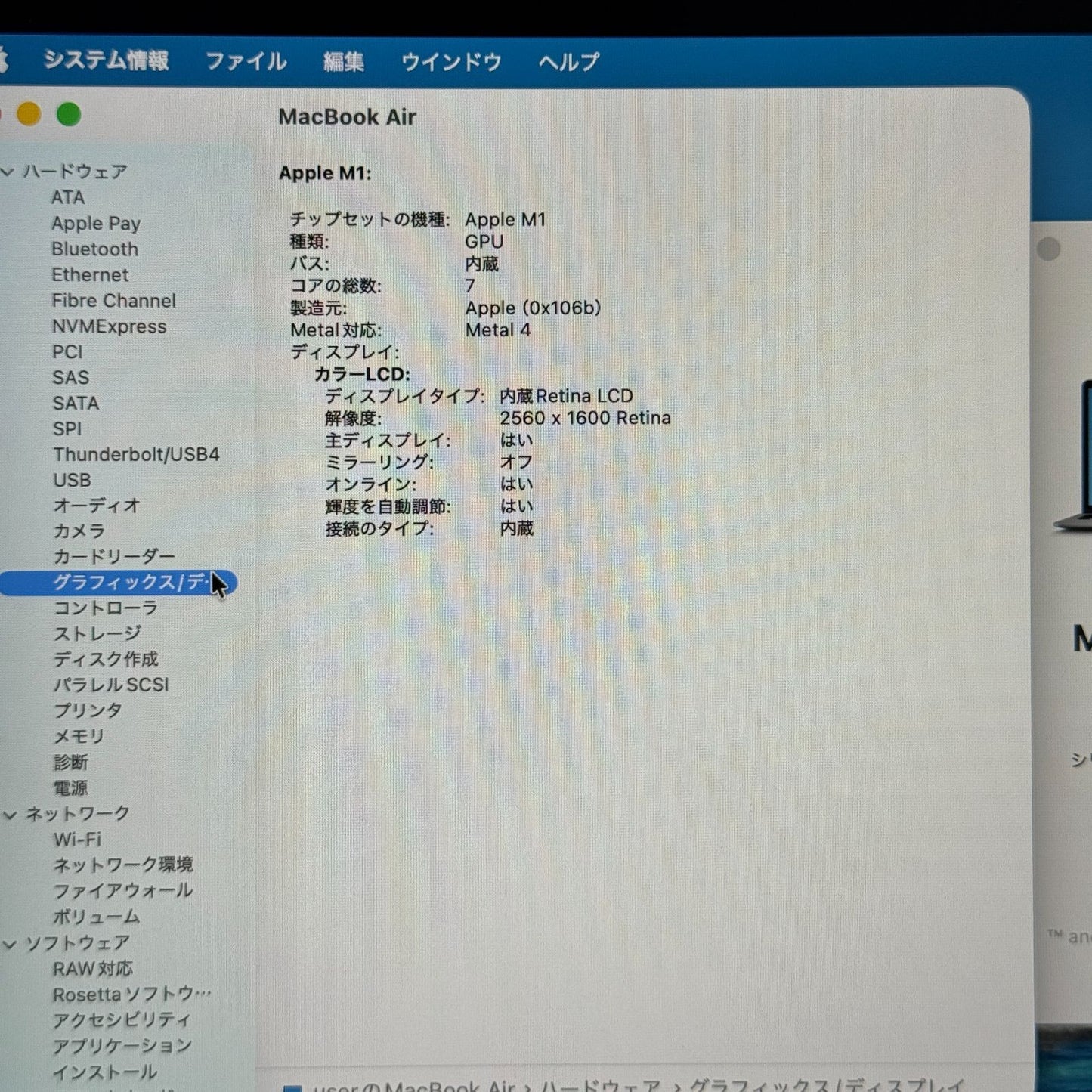Select Fibre Channel in the sidebar
Image resolution: width=1092 pixels, height=1092 pixels.
113,301
